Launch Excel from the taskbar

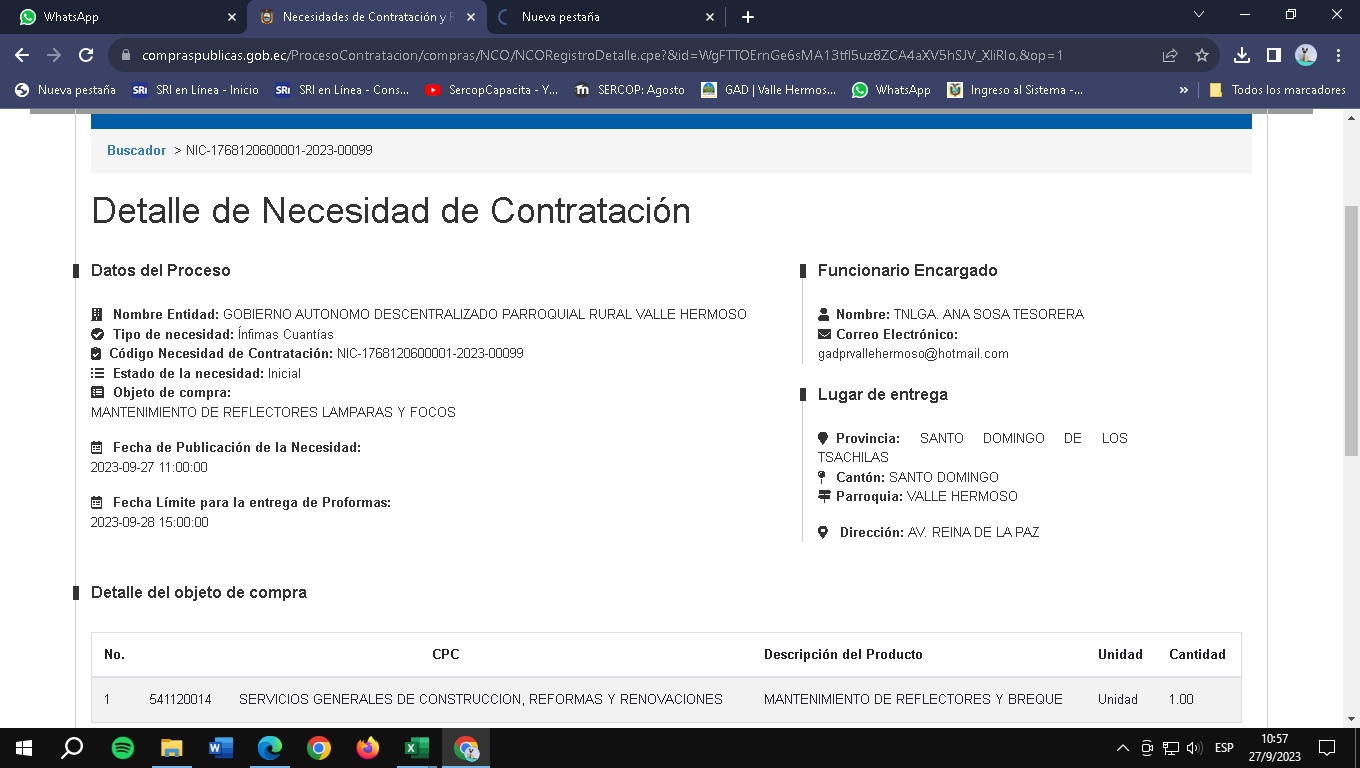click(416, 748)
